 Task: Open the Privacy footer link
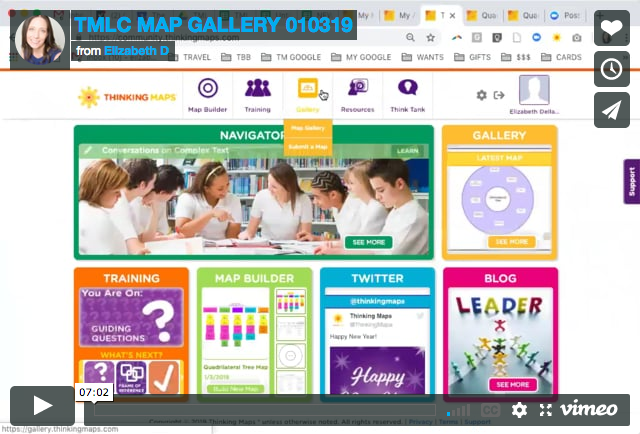[420, 421]
